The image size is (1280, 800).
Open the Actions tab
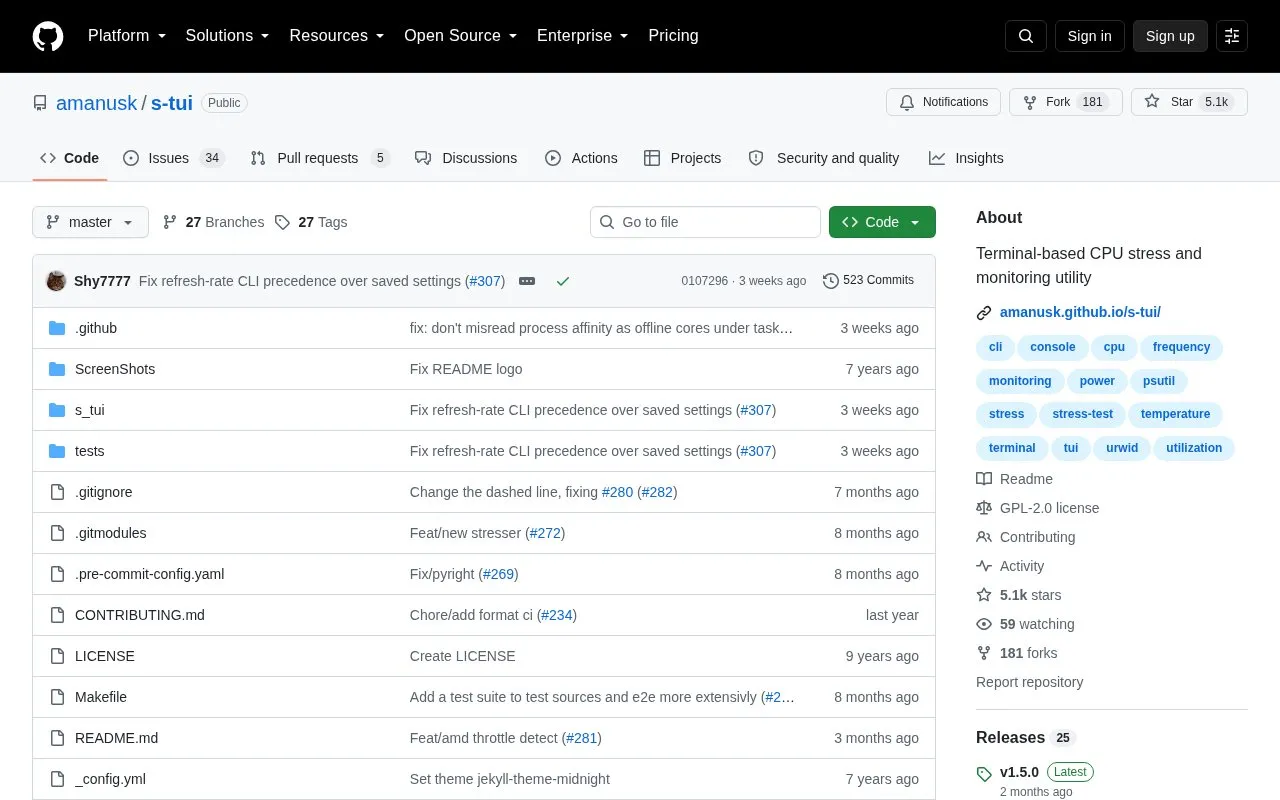(x=581, y=158)
